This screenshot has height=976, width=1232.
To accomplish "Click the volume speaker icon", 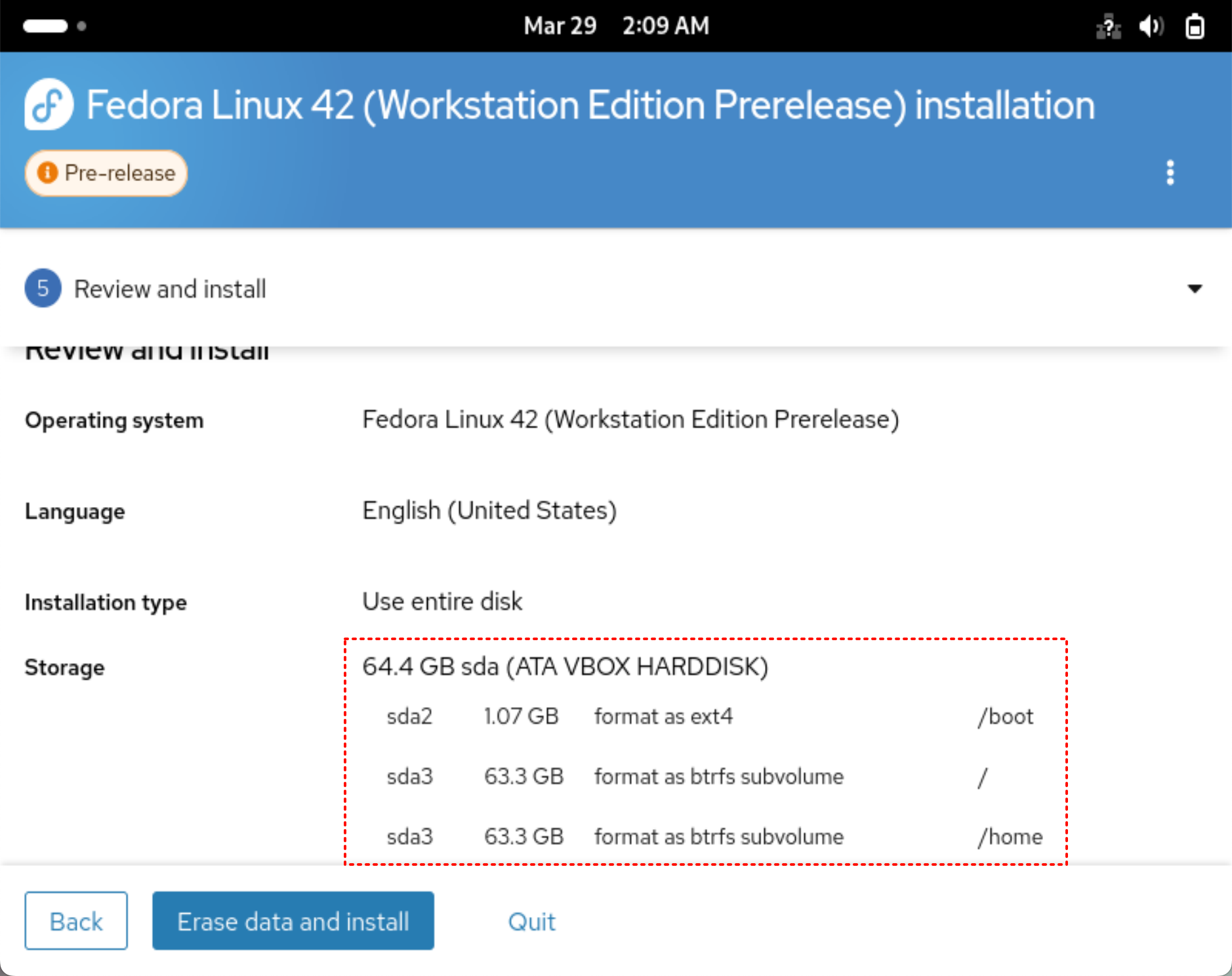I will tap(1151, 27).
